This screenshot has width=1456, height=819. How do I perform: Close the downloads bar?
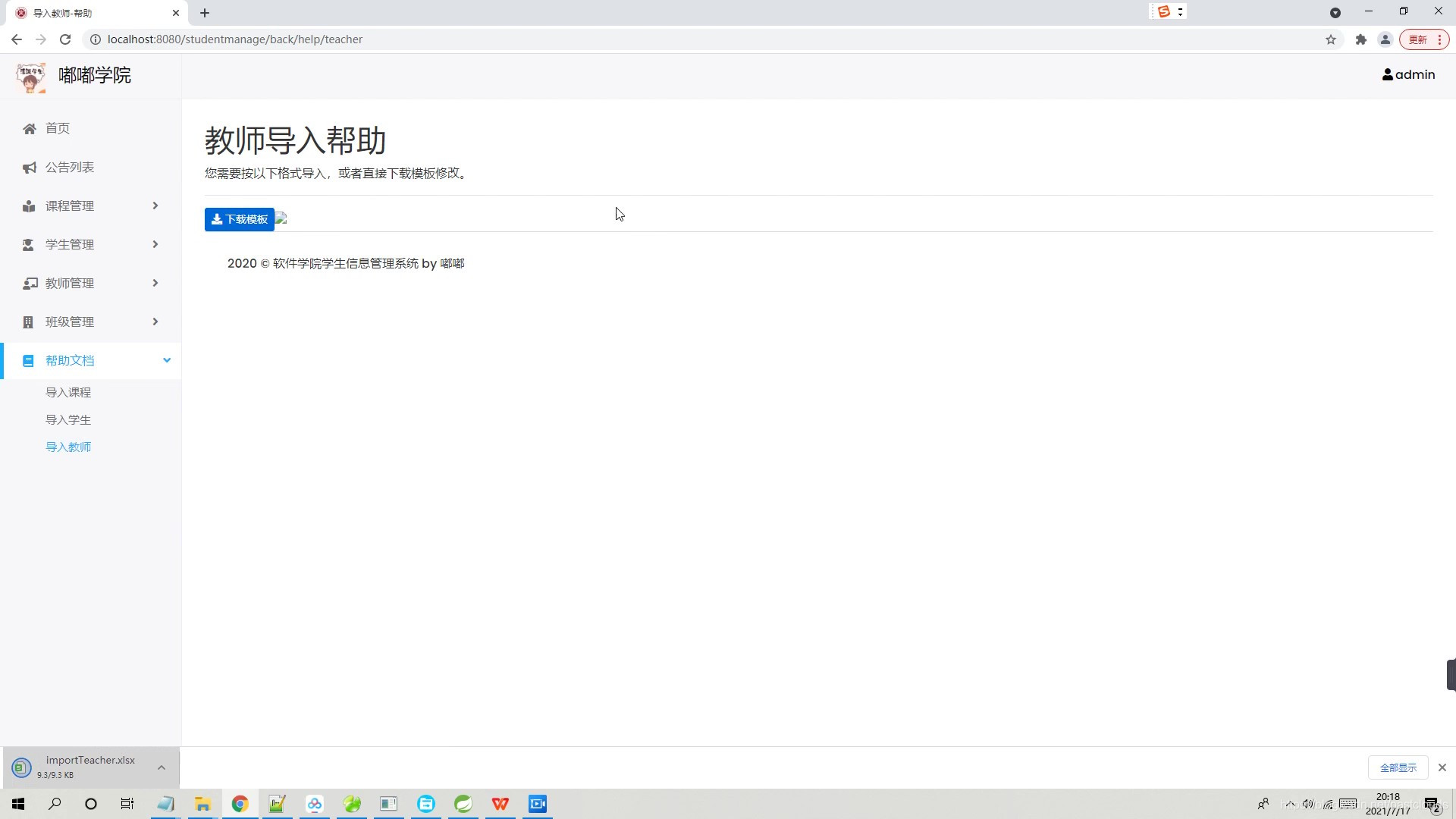tap(1442, 768)
